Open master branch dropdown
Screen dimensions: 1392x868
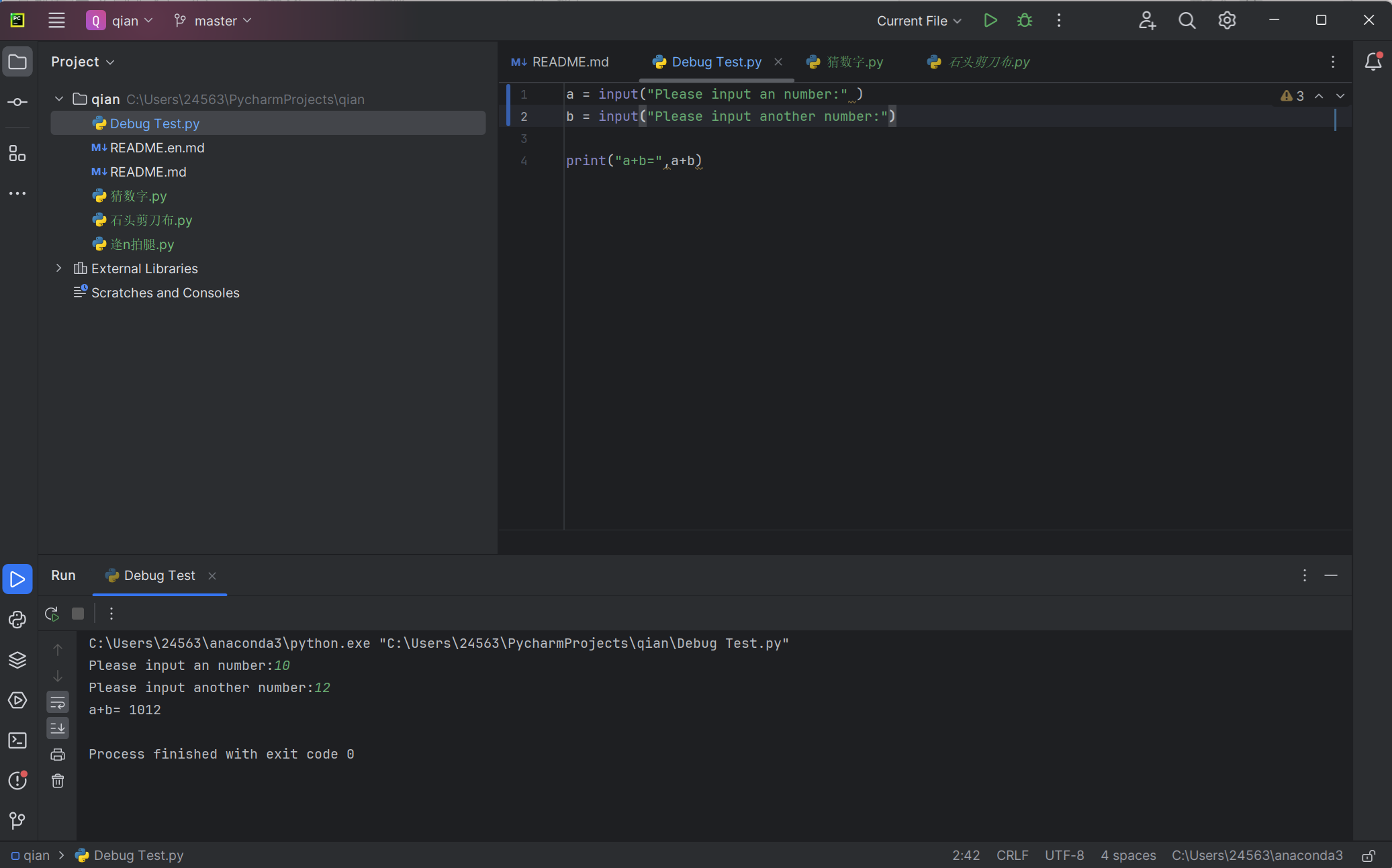pos(213,21)
